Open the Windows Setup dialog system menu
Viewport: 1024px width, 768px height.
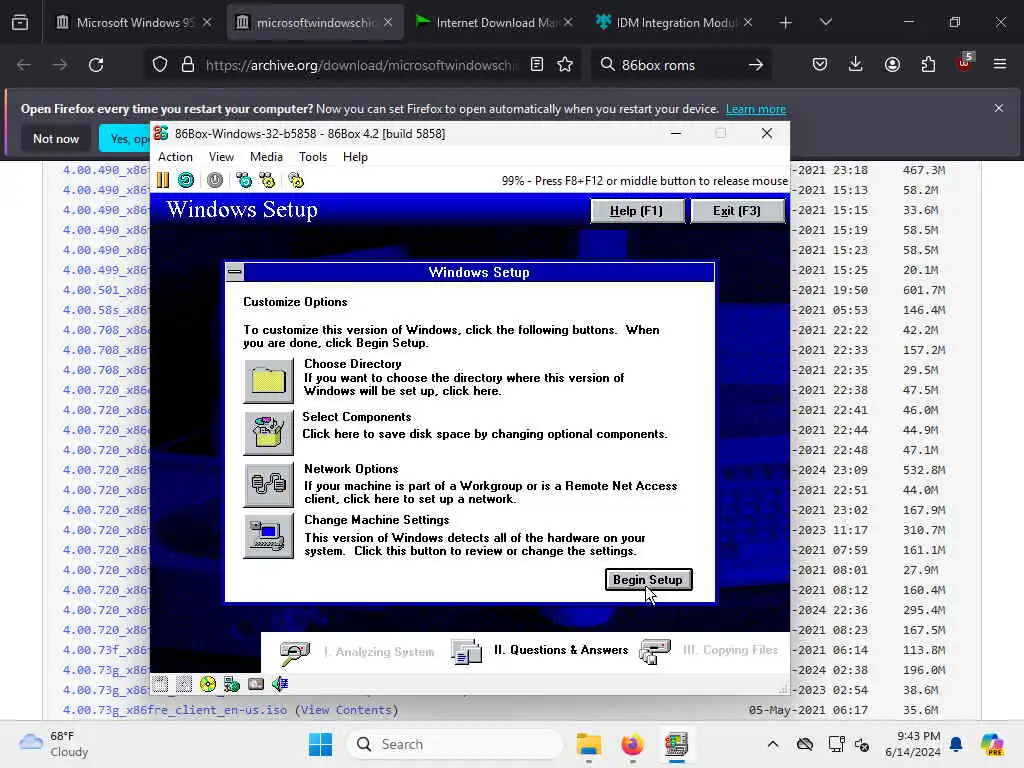point(235,272)
